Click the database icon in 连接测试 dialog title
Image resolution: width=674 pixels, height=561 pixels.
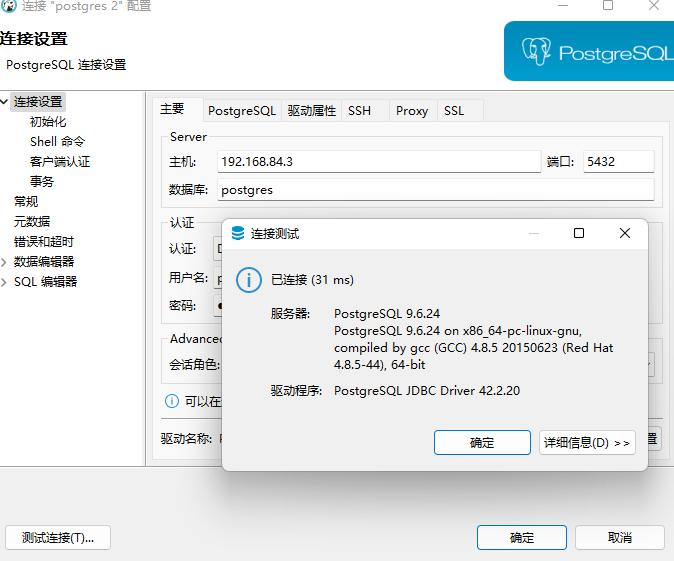[x=238, y=233]
